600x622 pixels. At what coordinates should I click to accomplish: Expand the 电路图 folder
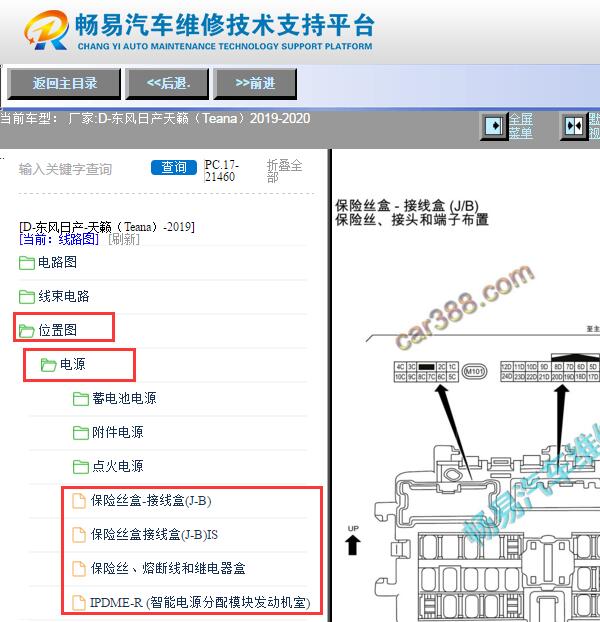[x=57, y=262]
